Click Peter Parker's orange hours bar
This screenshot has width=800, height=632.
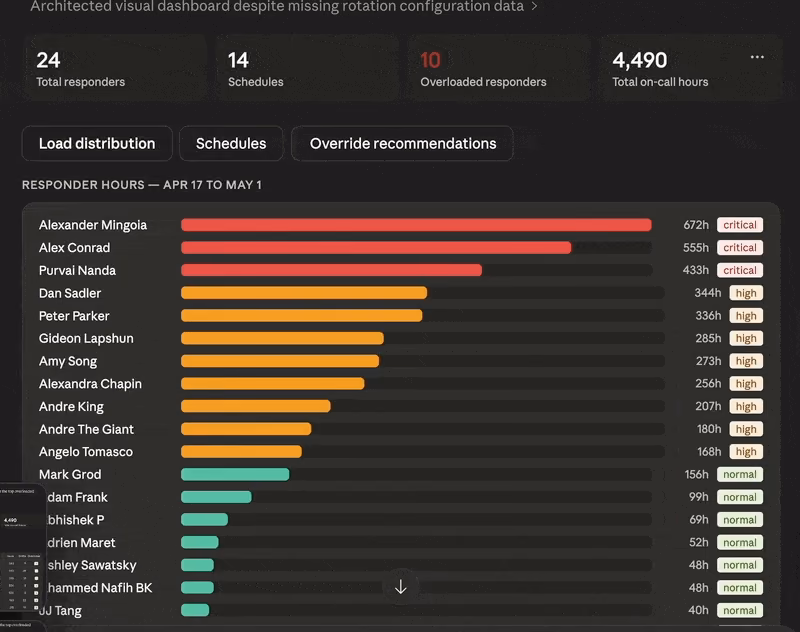[x=302, y=316]
